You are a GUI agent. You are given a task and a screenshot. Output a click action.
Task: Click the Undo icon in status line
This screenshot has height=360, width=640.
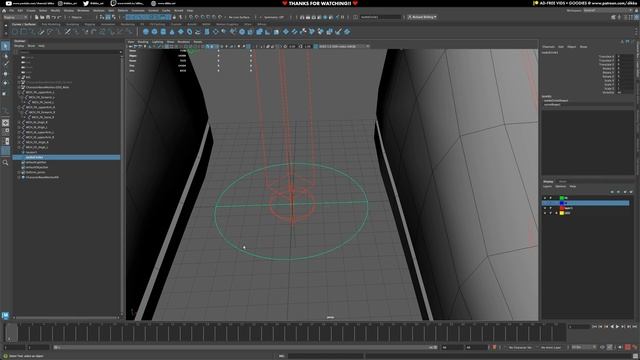tap(54, 17)
